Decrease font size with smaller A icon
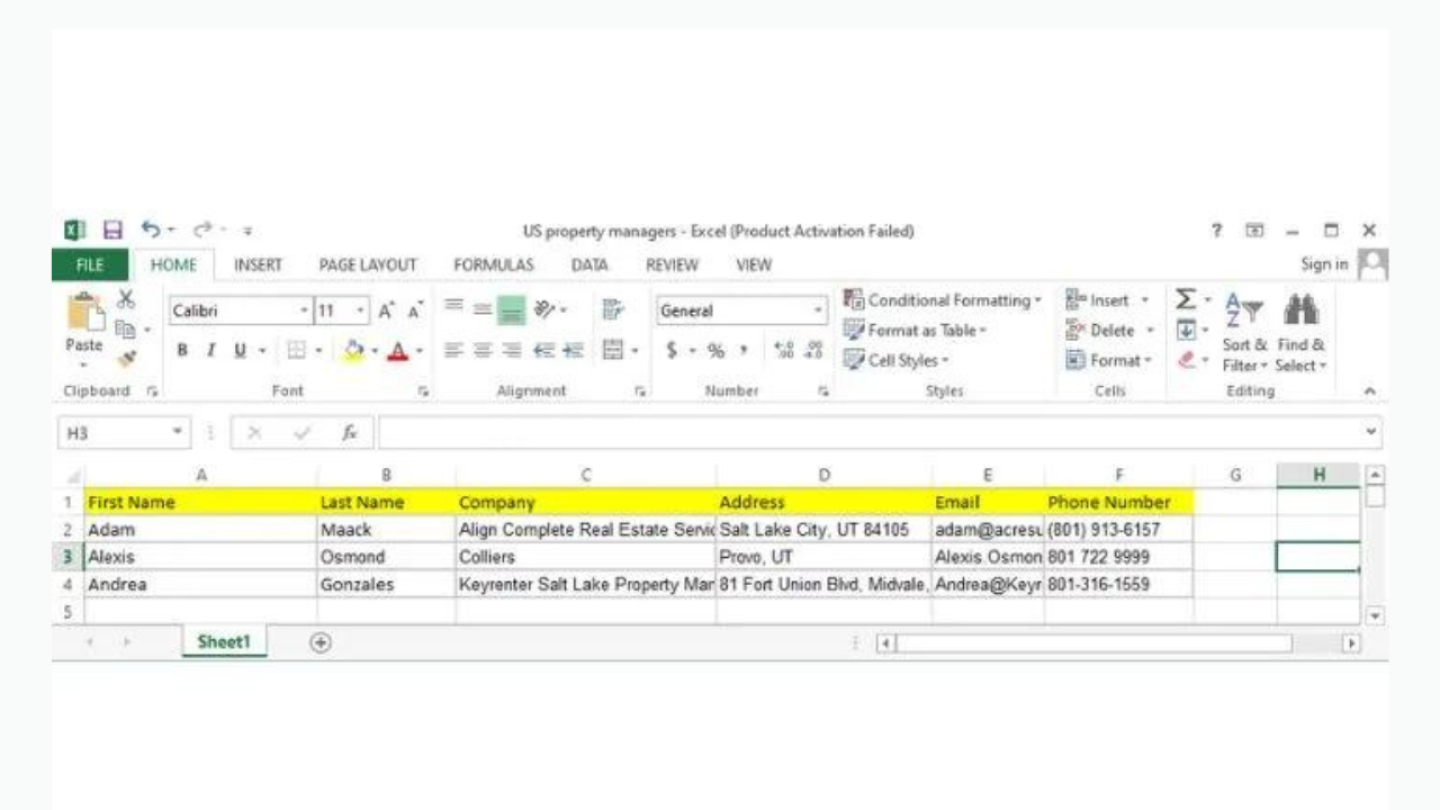This screenshot has width=1440, height=810. click(414, 311)
